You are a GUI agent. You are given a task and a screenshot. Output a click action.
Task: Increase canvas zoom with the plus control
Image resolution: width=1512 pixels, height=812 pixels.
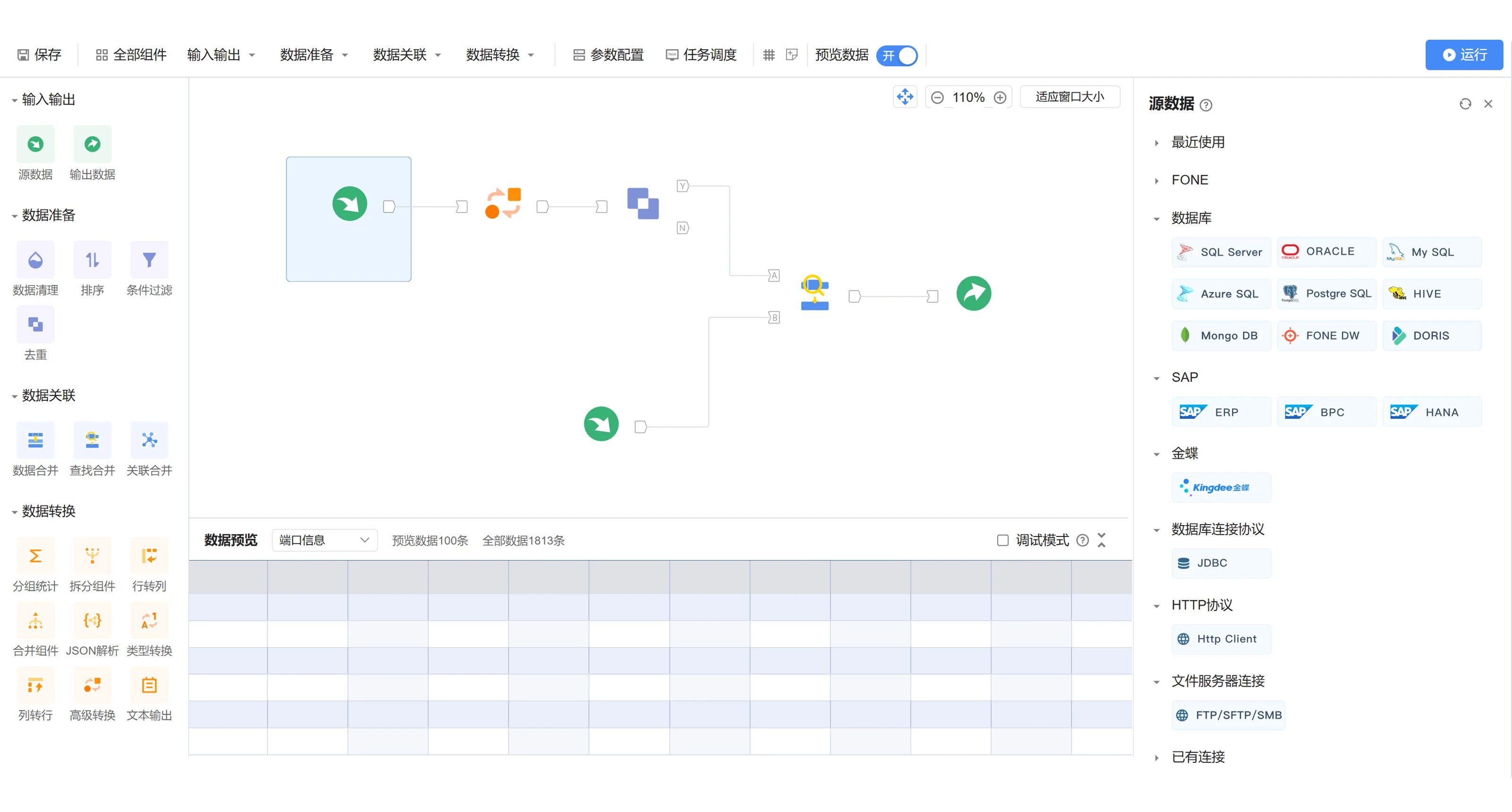(x=1000, y=97)
